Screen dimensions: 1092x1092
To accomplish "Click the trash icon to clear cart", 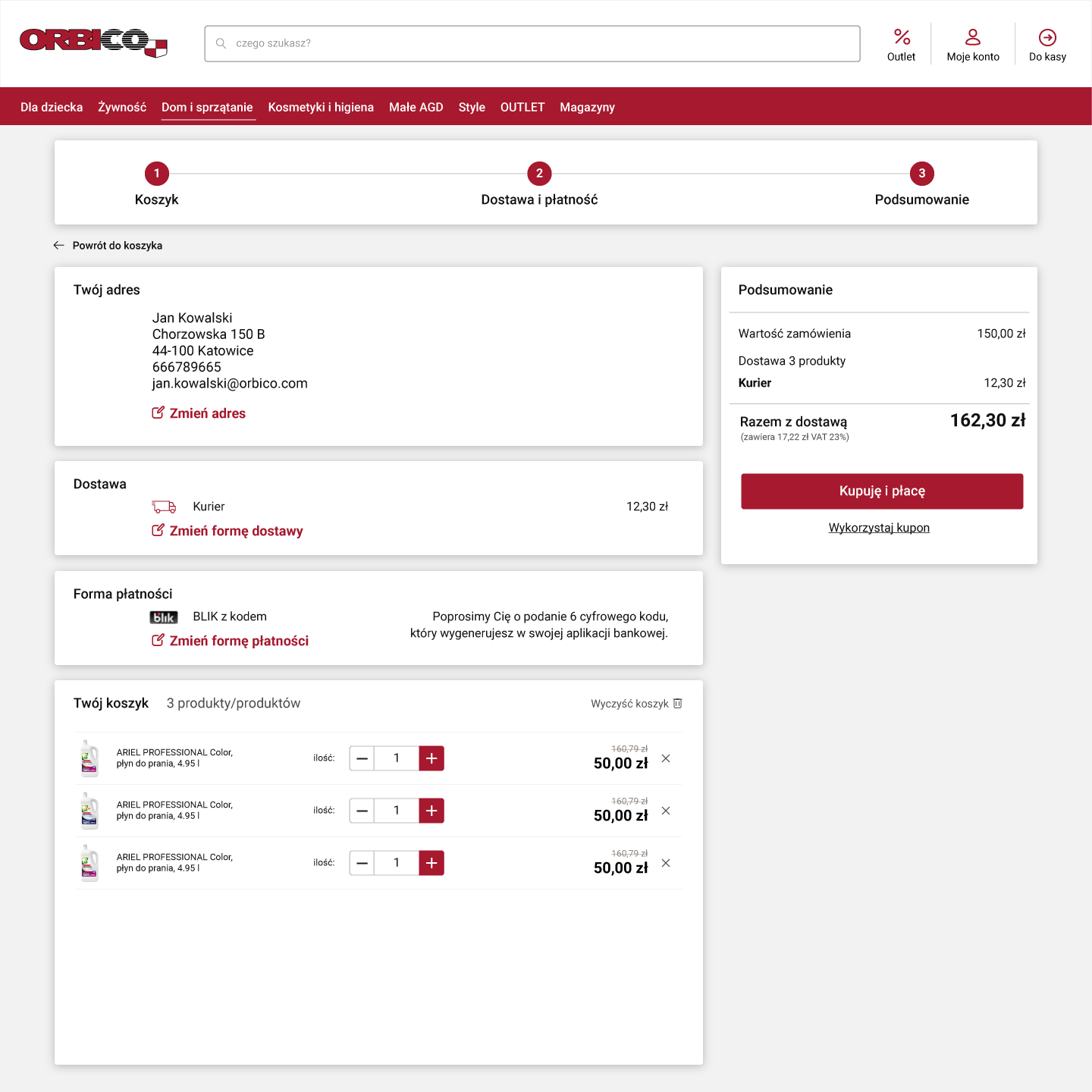I will point(678,704).
